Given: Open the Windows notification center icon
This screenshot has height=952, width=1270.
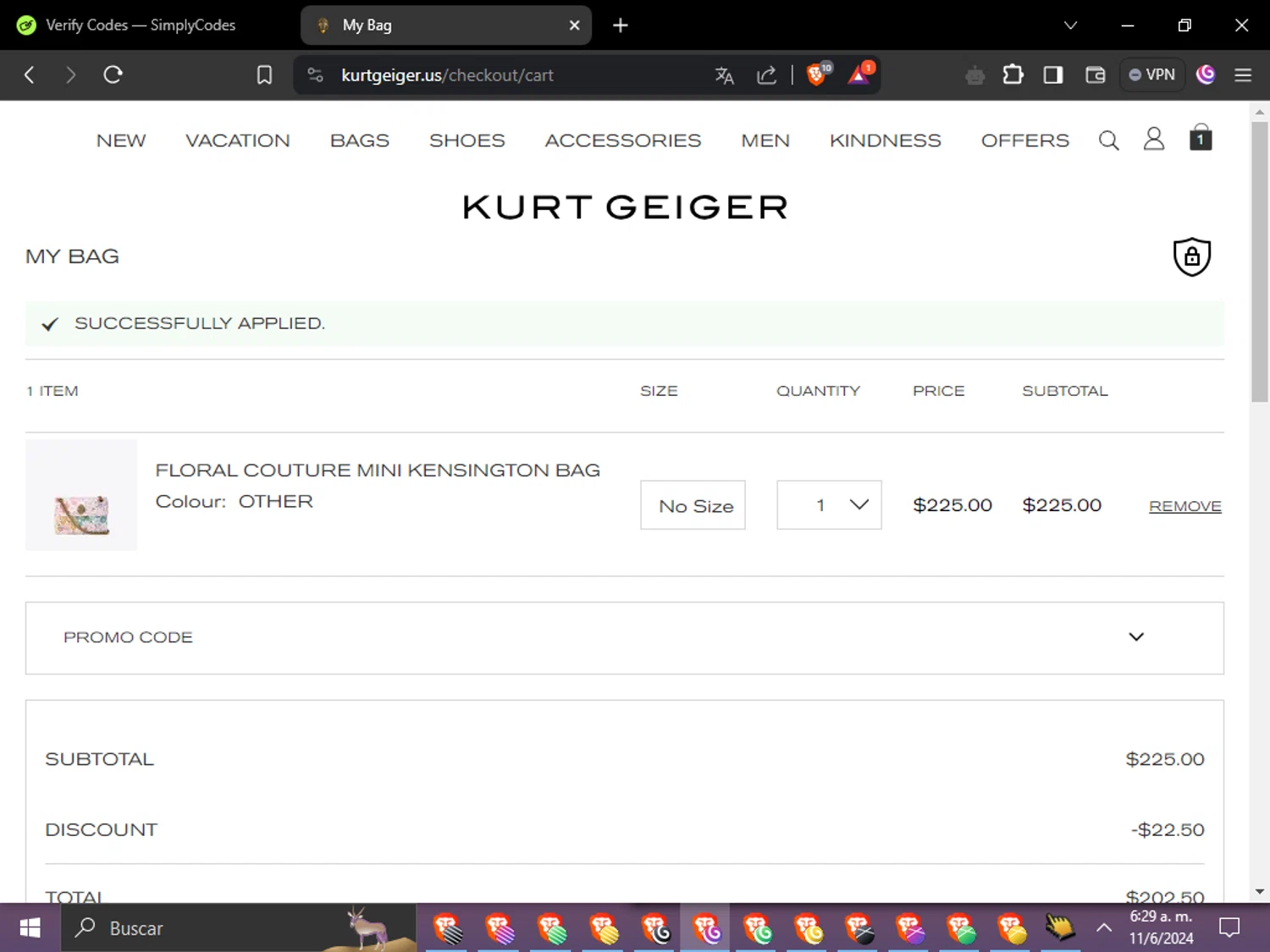Looking at the screenshot, I should (x=1229, y=928).
